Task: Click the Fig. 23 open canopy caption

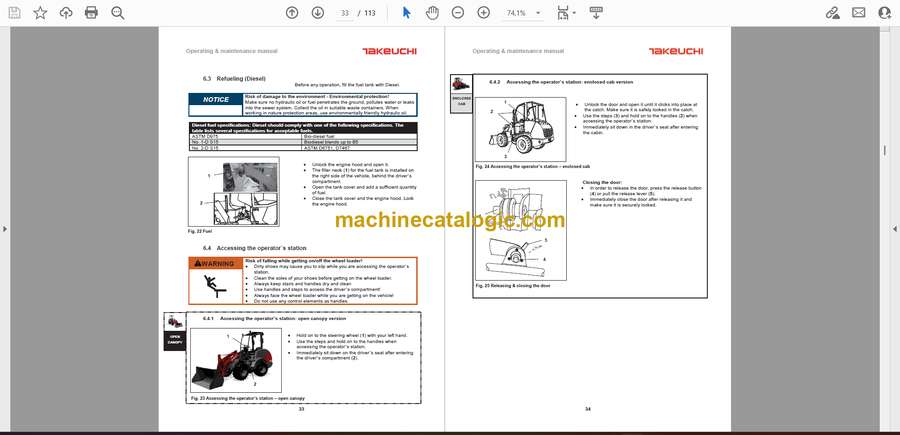Action: click(247, 398)
